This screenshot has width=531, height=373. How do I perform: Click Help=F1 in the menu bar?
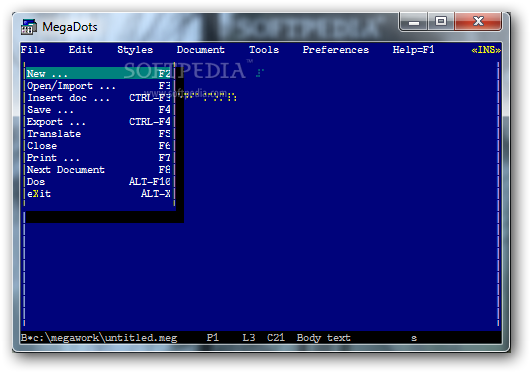click(x=413, y=50)
